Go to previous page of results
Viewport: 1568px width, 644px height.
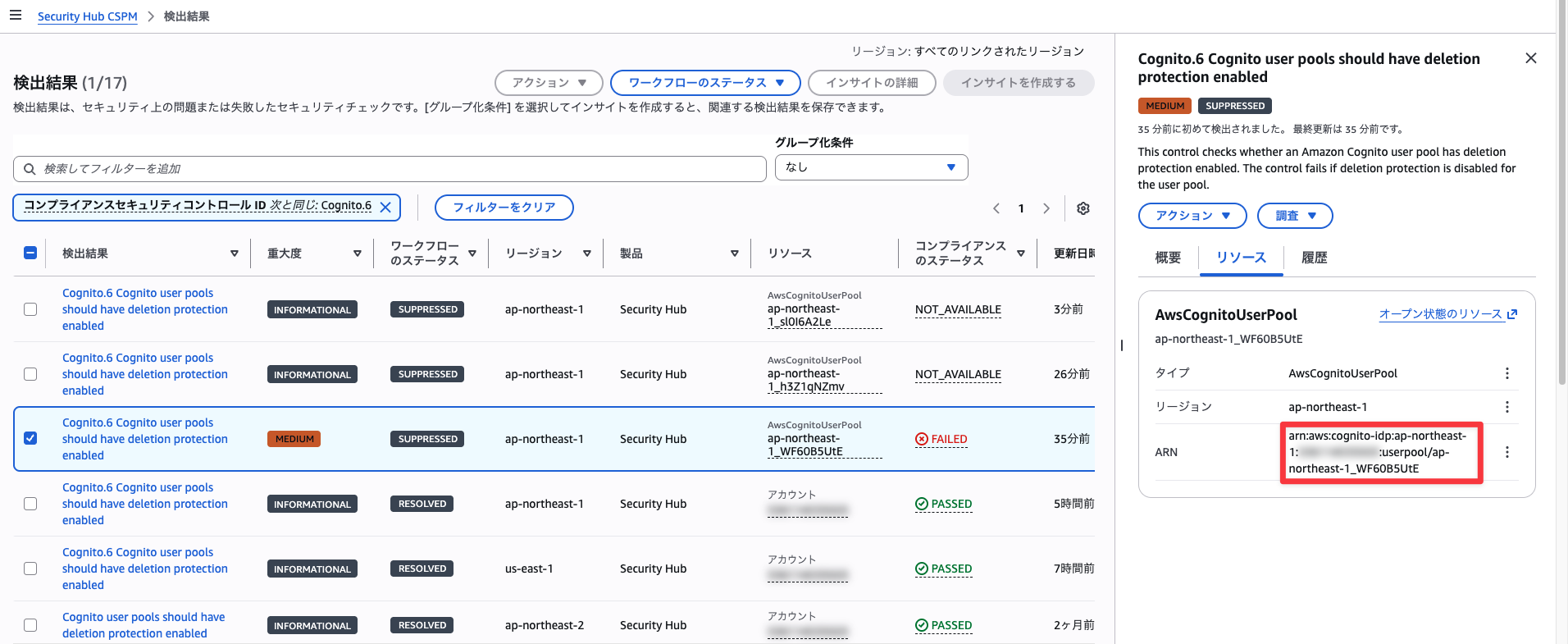(996, 208)
